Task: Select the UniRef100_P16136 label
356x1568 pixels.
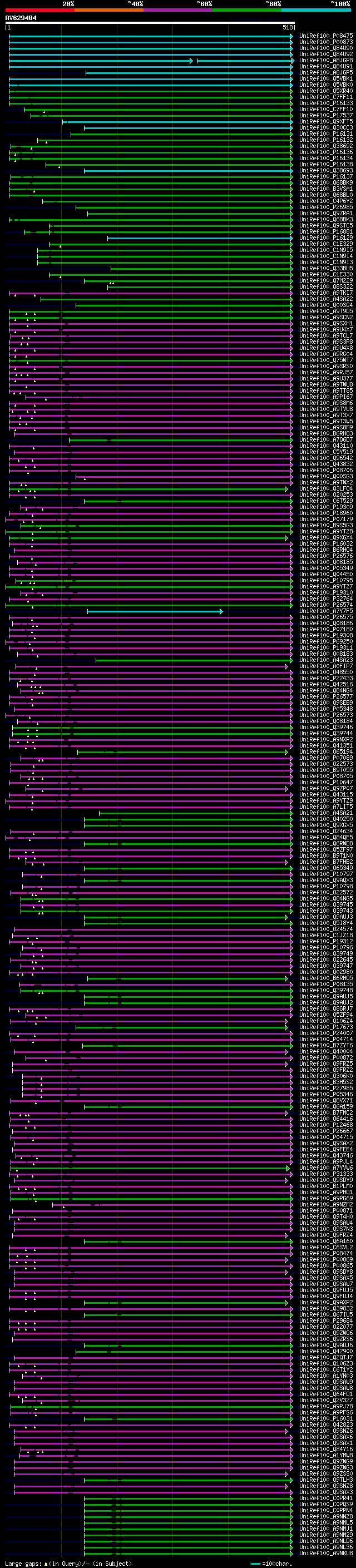Action: pyautogui.click(x=325, y=152)
